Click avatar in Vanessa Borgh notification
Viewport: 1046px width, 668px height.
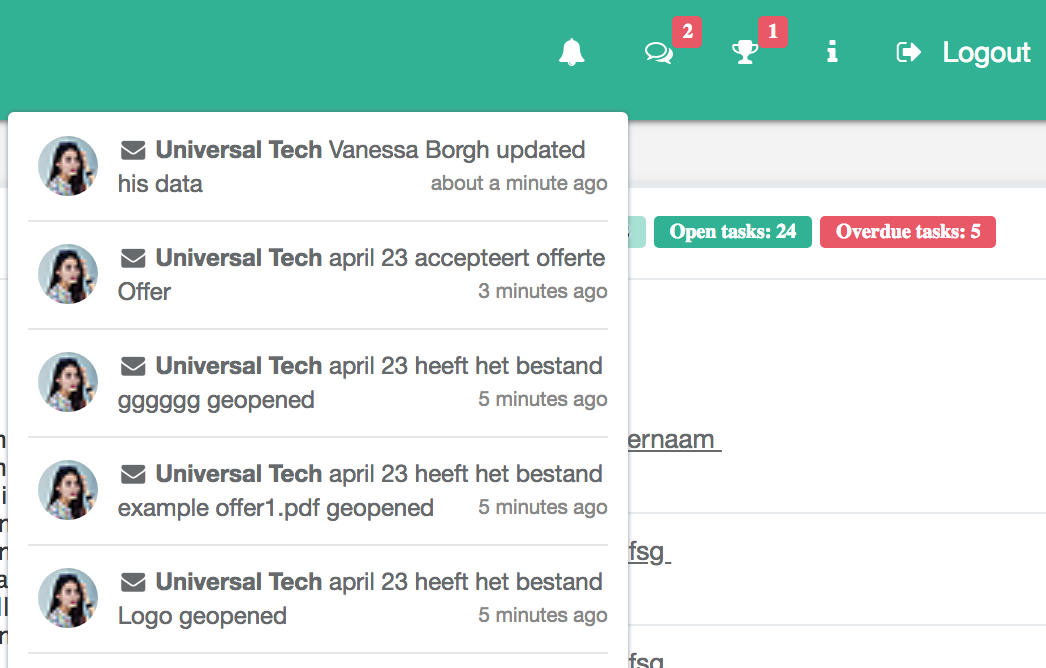[x=68, y=166]
